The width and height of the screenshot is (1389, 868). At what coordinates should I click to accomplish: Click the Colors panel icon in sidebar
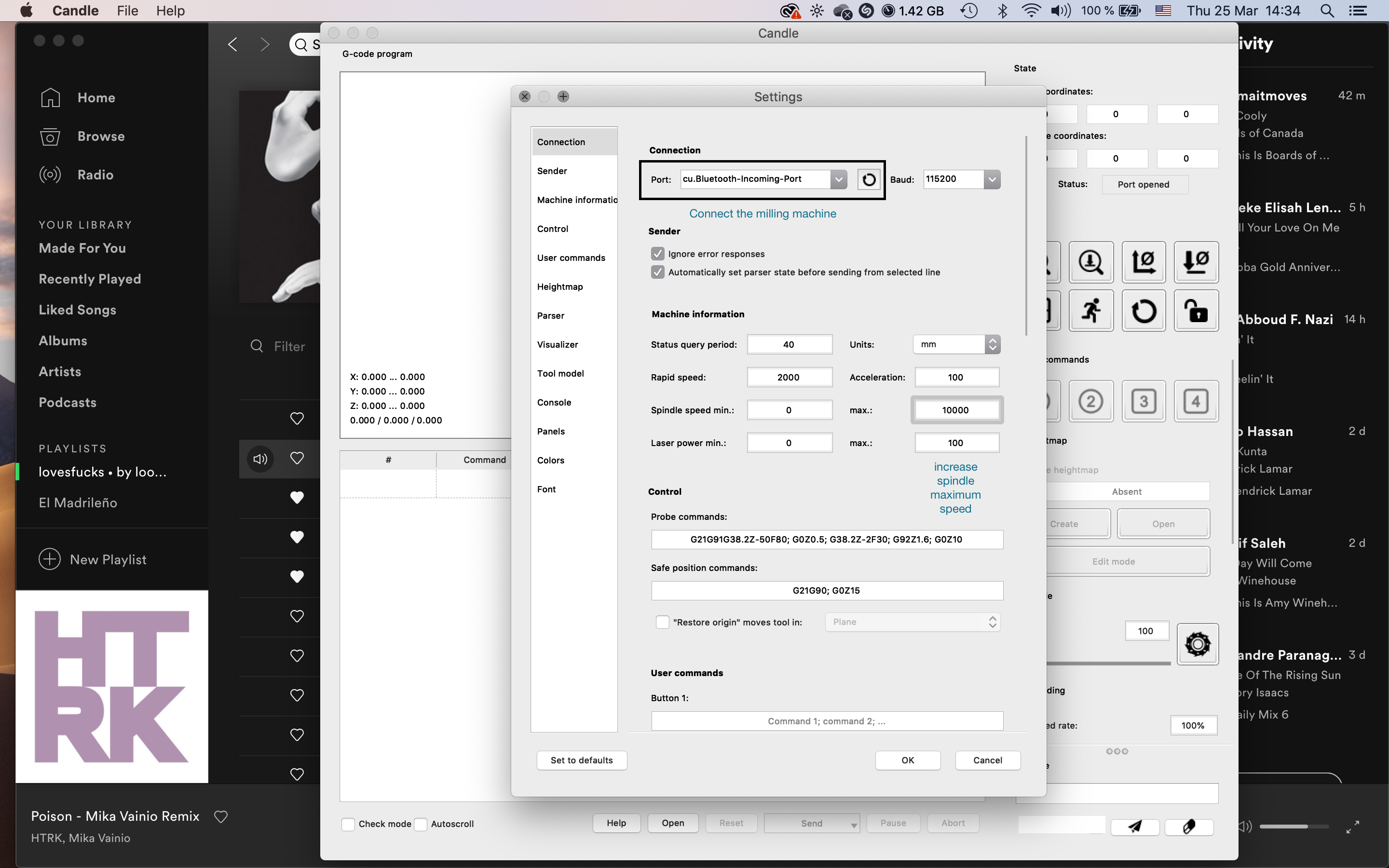click(x=551, y=460)
